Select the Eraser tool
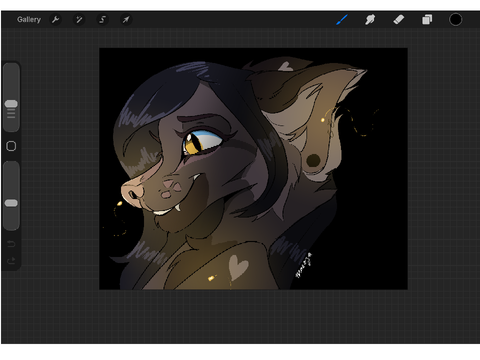 (399, 20)
